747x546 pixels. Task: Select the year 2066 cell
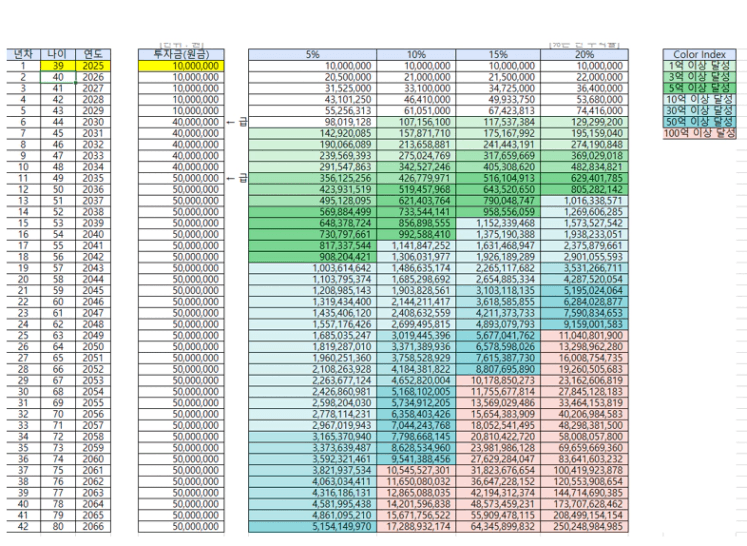point(93,526)
